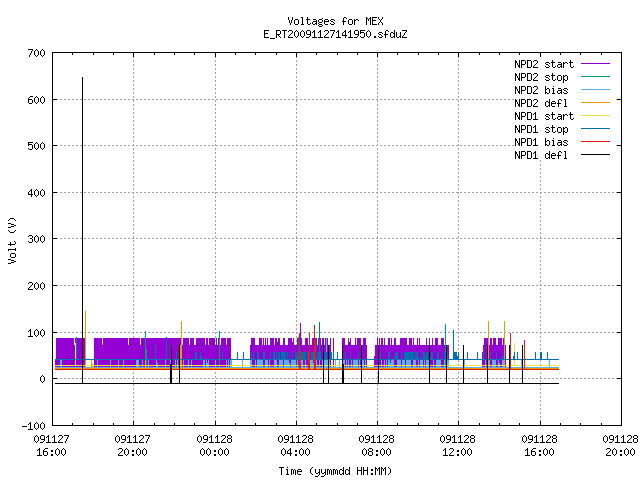The width and height of the screenshot is (640, 480).
Task: Click the E_RT20091127141950.sfduZ file name subtitle
Action: click(x=335, y=34)
